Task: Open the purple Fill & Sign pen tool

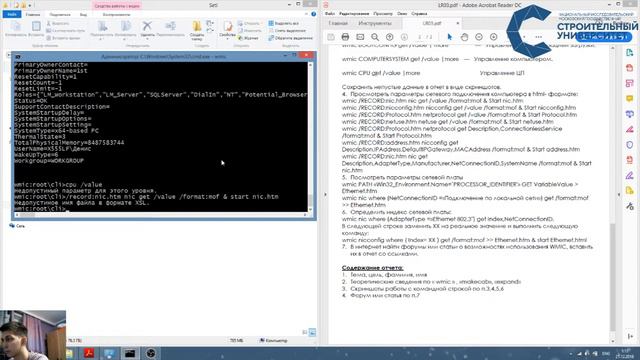Action: tap(629, 176)
